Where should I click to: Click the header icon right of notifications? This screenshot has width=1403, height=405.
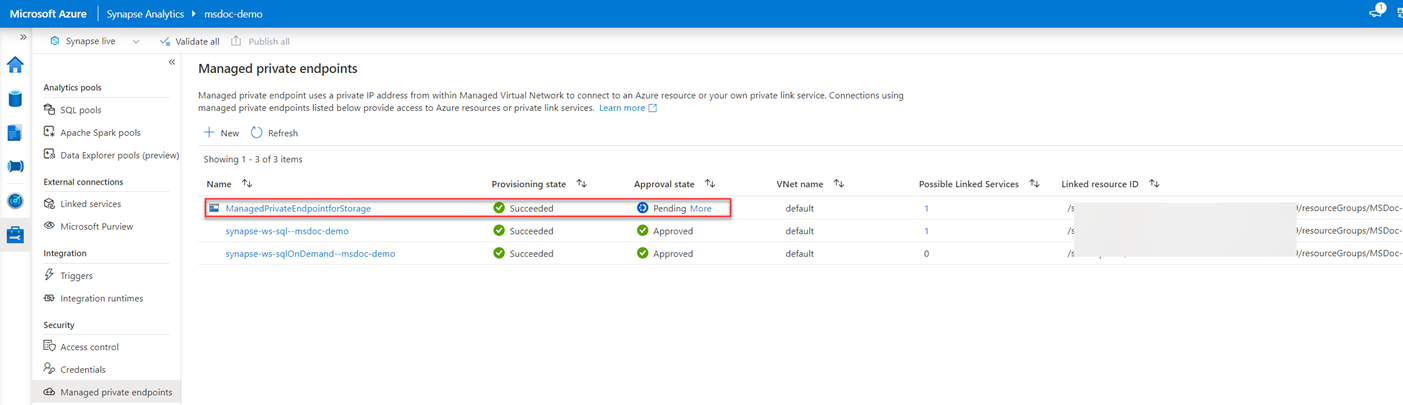pyautogui.click(x=1399, y=13)
